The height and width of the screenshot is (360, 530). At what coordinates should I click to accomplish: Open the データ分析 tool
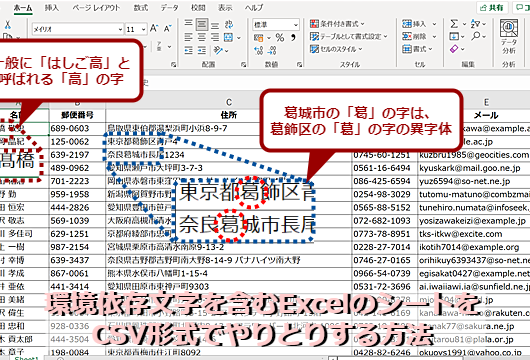pyautogui.click(x=509, y=37)
